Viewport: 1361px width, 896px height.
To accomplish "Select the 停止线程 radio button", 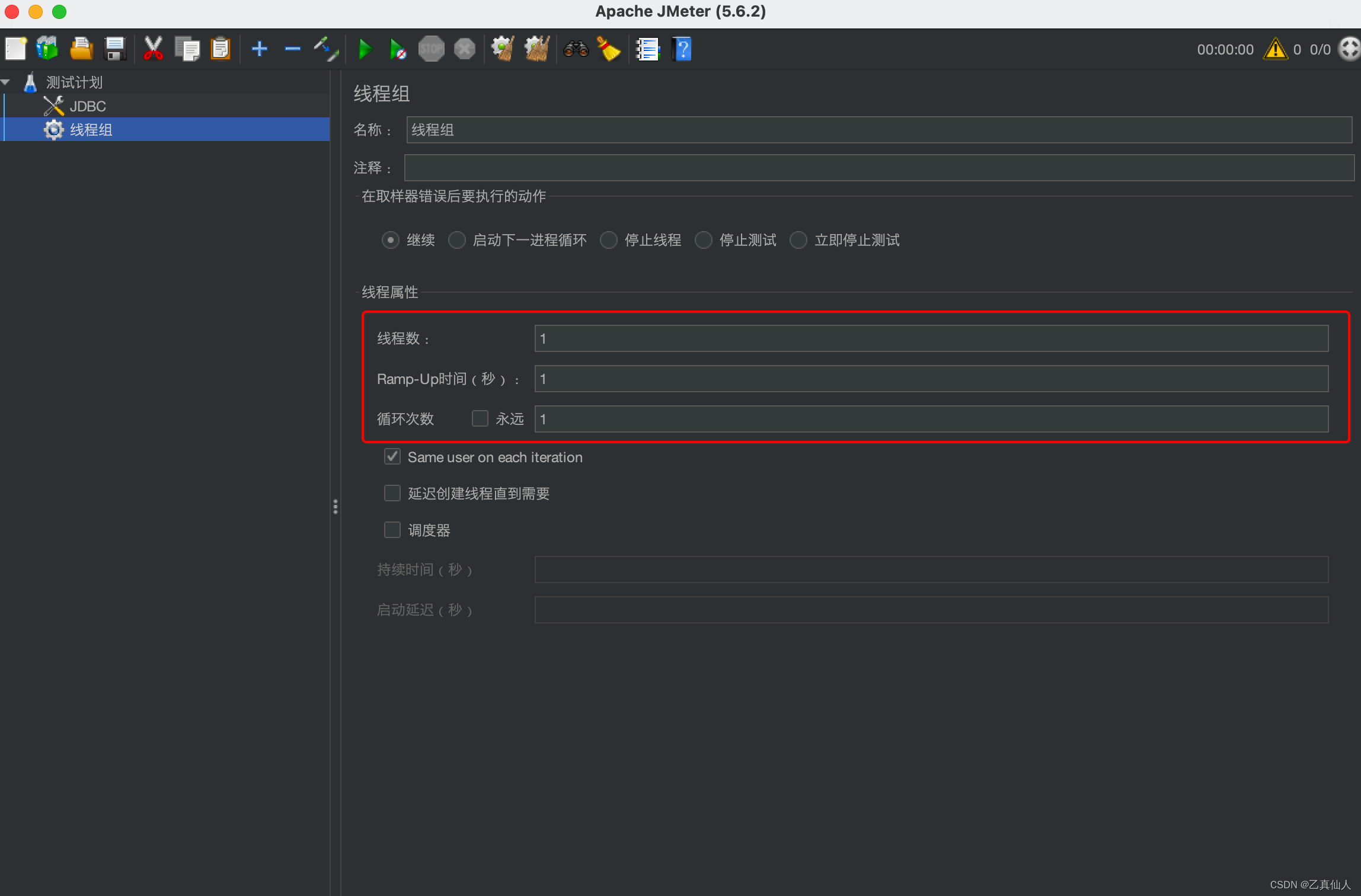I will (x=609, y=240).
